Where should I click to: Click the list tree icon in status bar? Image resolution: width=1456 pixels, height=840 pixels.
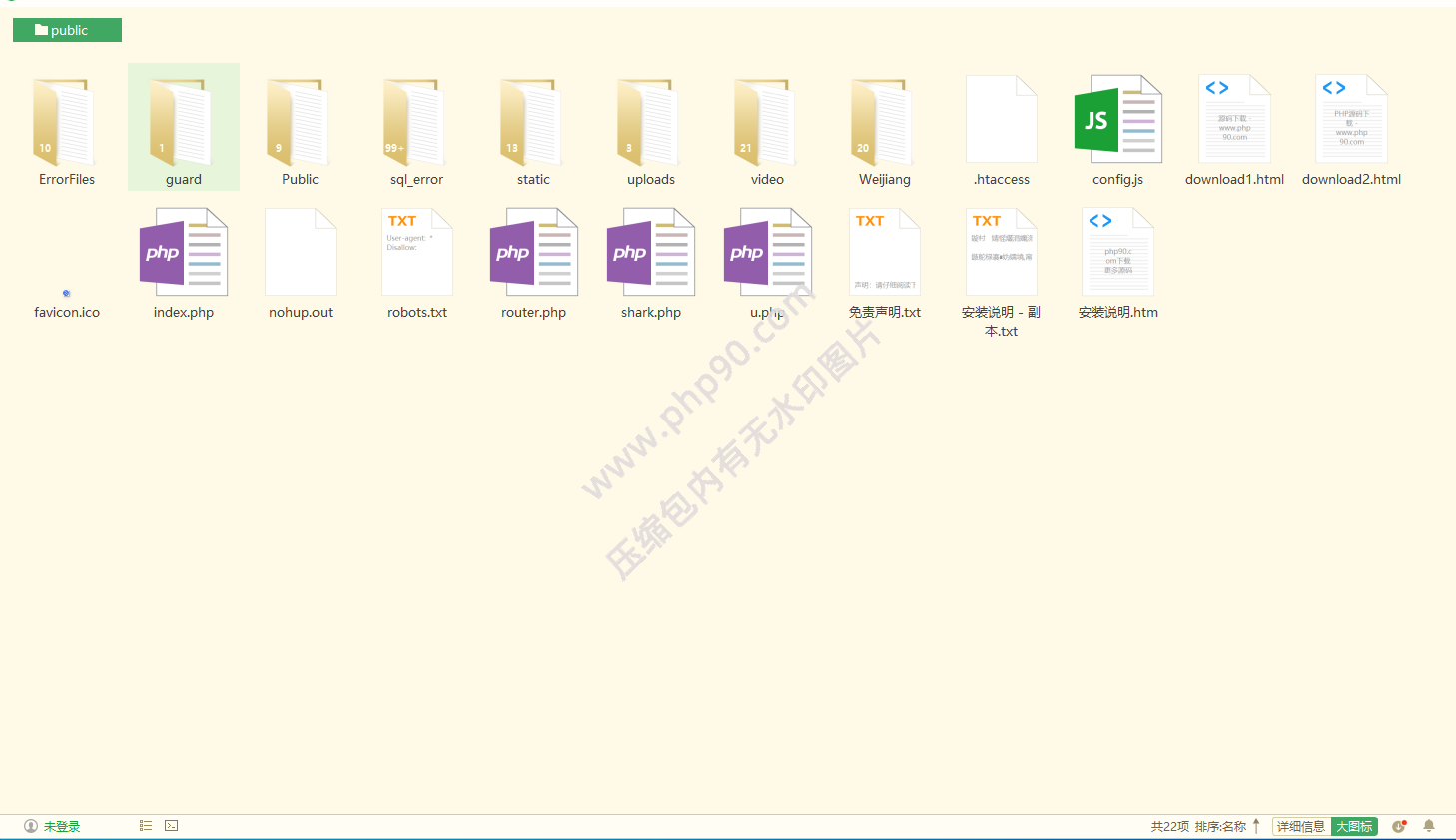point(146,826)
